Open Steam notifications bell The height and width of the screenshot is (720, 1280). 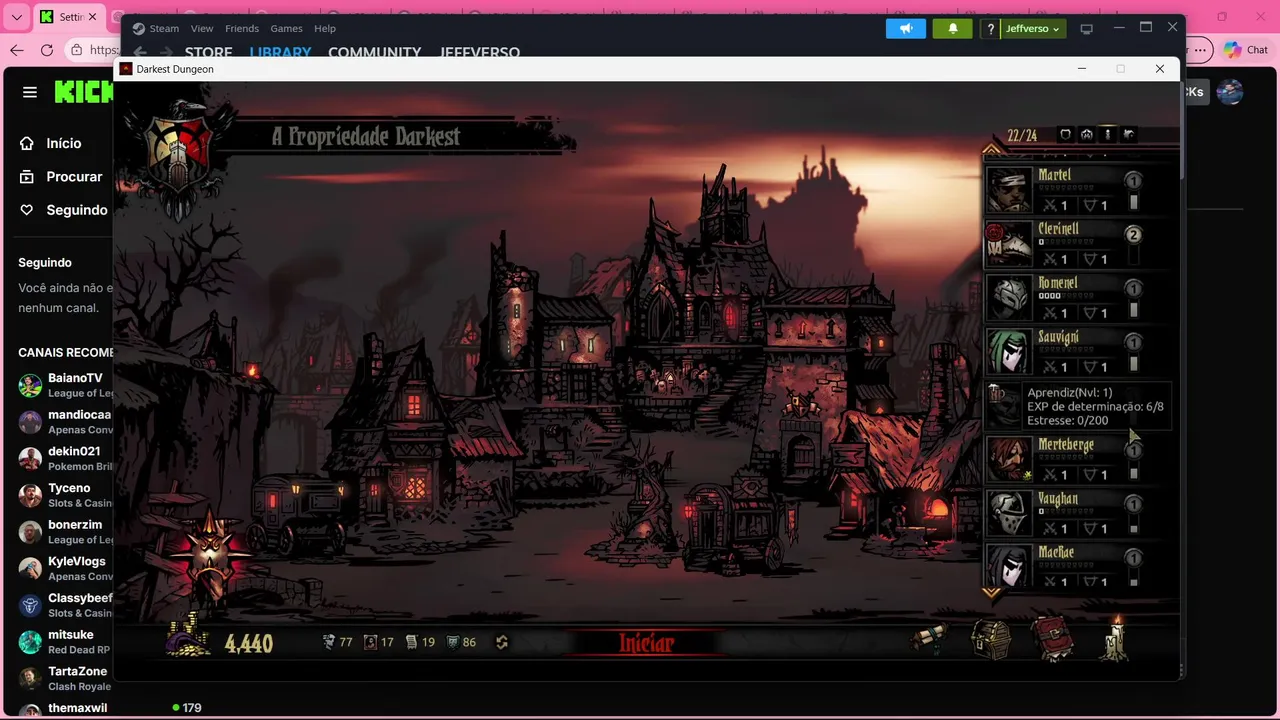point(953,28)
